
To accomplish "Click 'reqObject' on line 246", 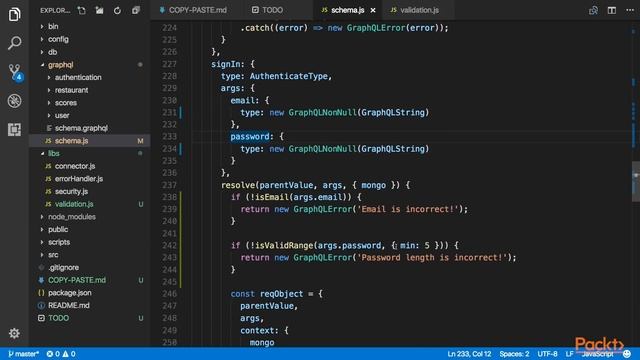I will pos(281,293).
